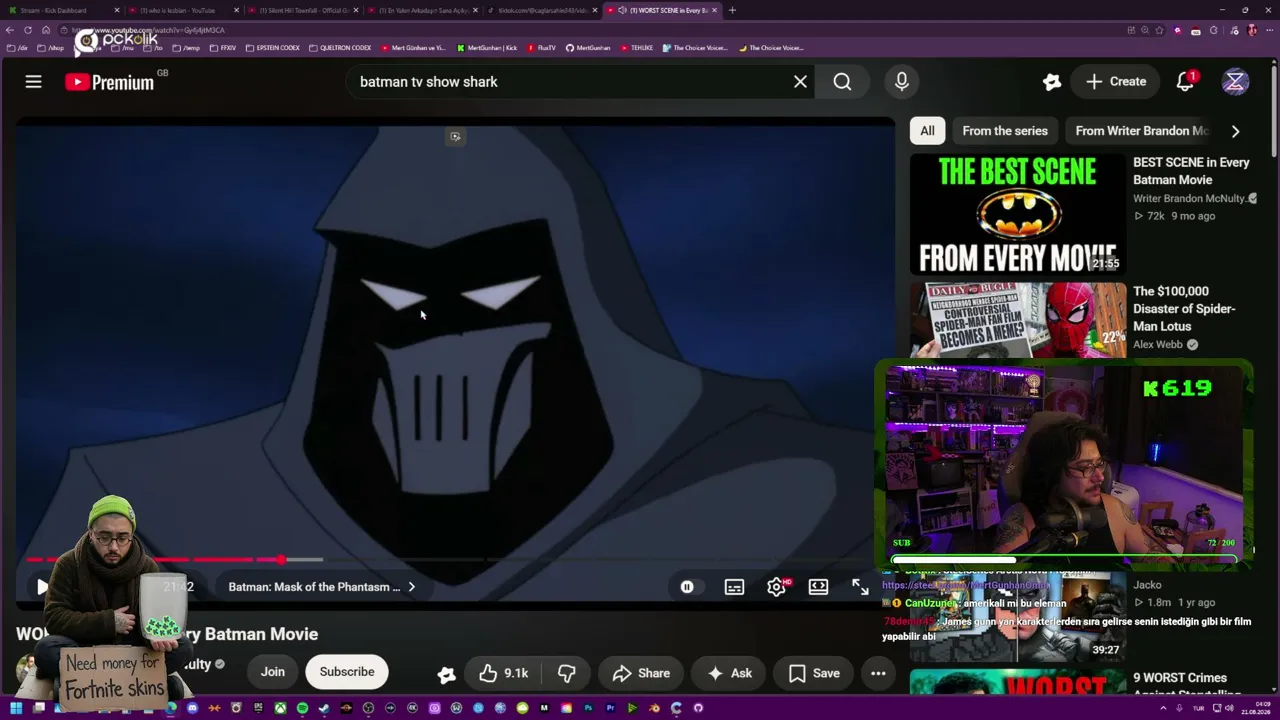Open the Xbox app taskbar icon
The image size is (1280, 720).
coord(280,708)
